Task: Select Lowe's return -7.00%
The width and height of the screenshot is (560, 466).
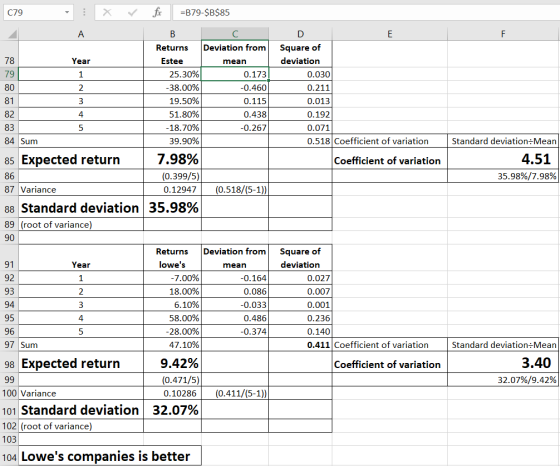Action: coord(172,278)
